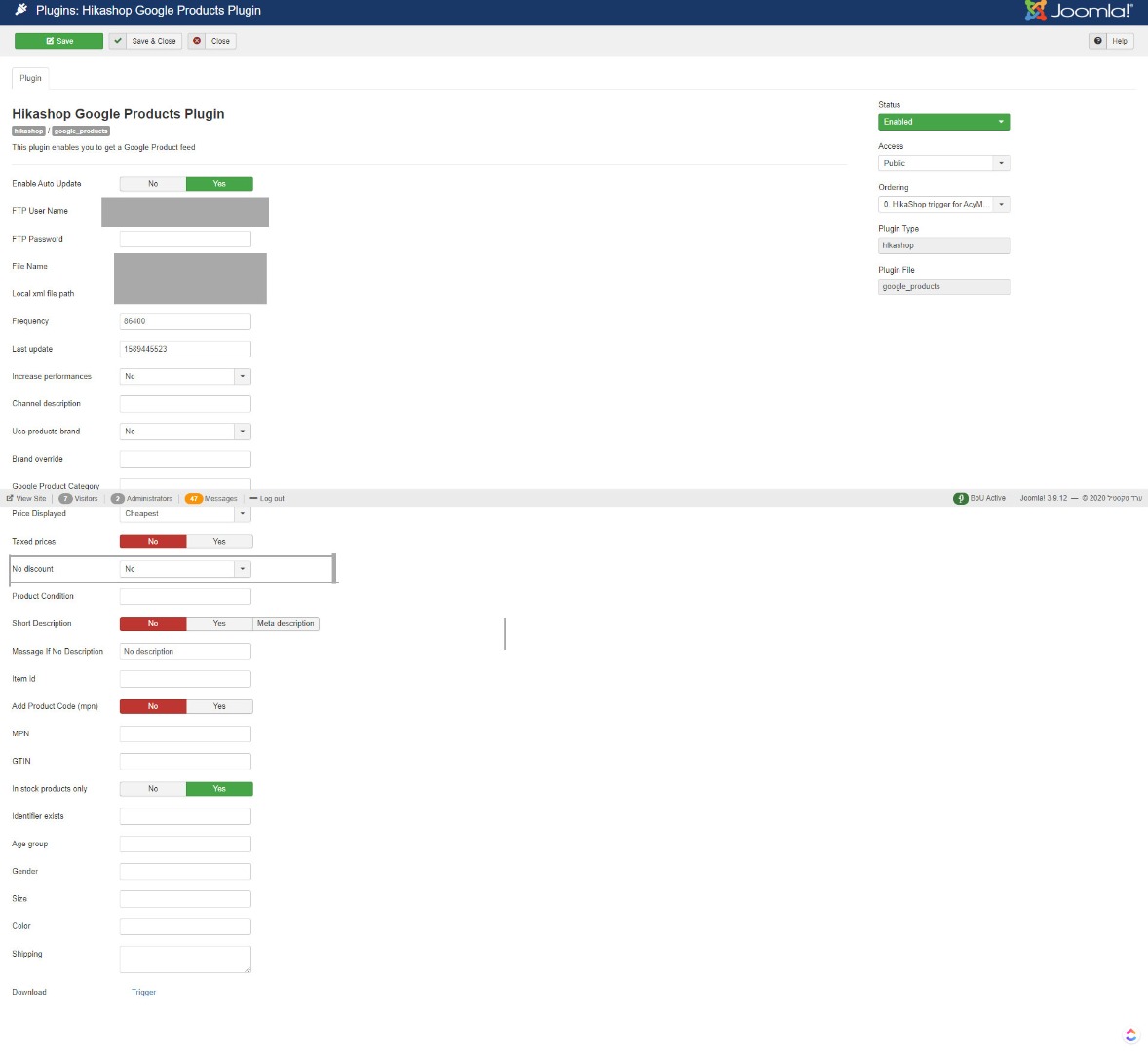Set Add Product Code (mpn) to Yes
This screenshot has height=1052, width=1148.
pos(219,707)
